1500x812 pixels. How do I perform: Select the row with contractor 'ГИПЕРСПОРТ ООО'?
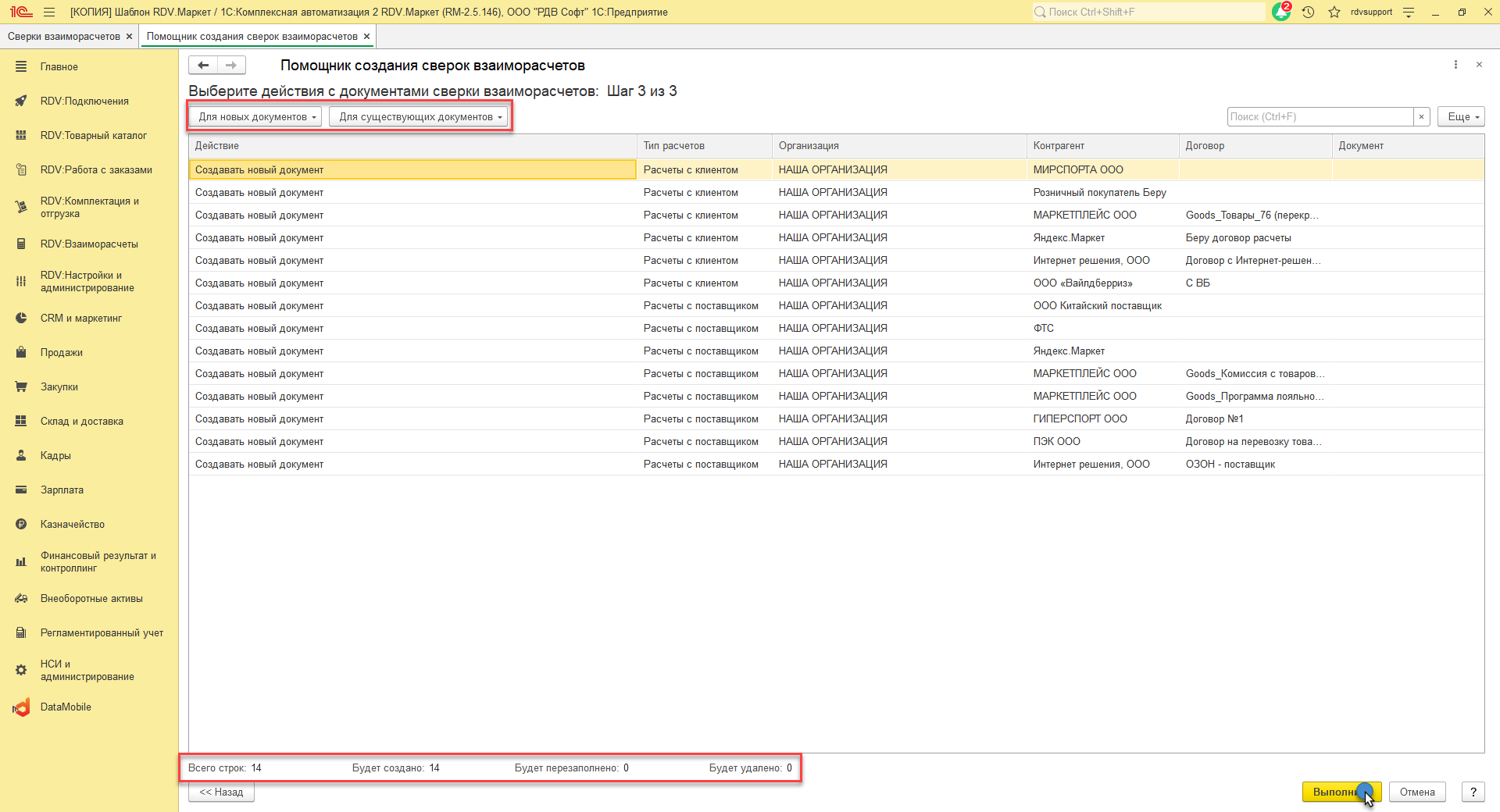click(1080, 419)
